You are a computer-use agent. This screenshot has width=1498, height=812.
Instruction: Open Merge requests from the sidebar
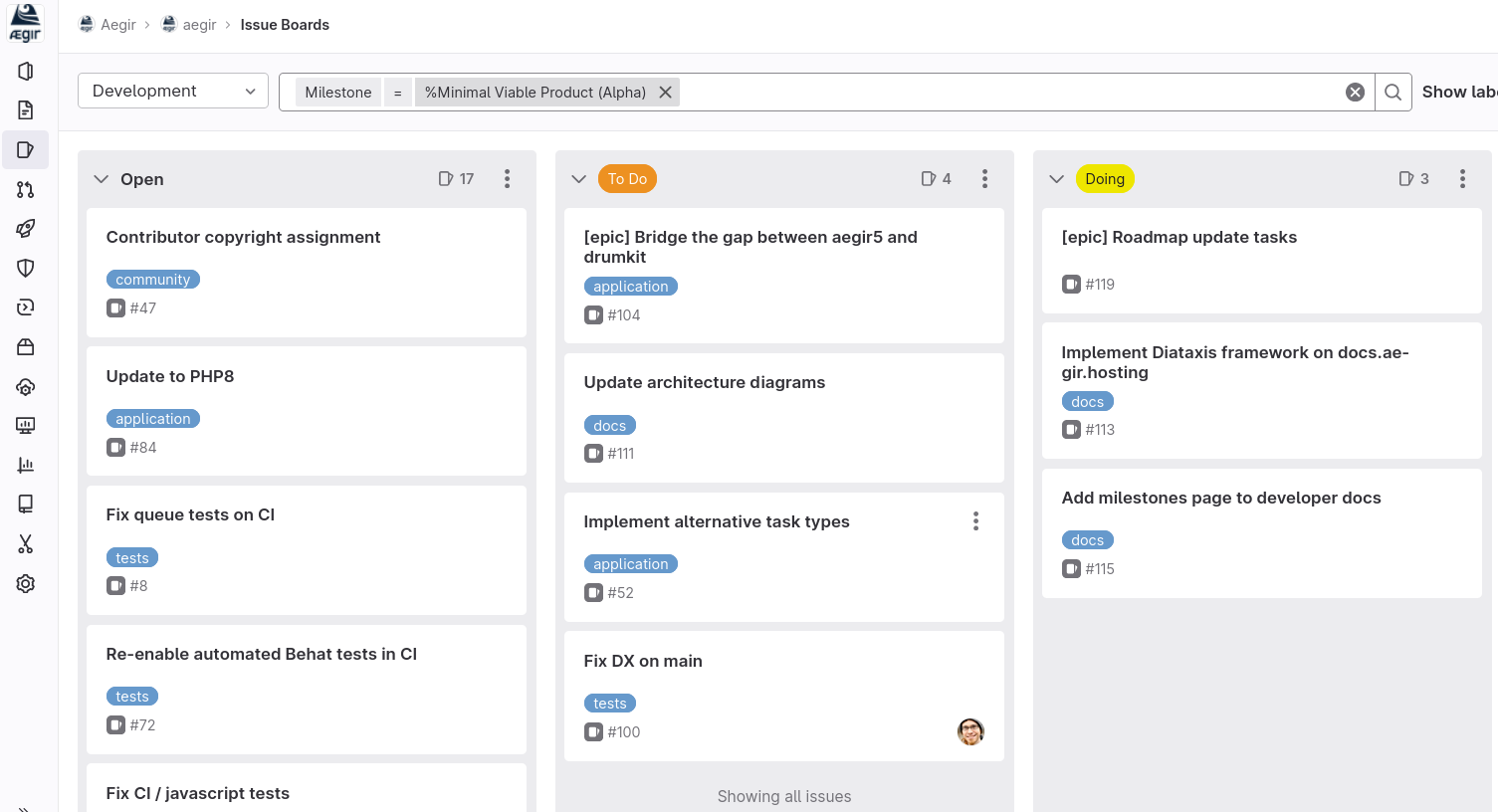coord(26,189)
